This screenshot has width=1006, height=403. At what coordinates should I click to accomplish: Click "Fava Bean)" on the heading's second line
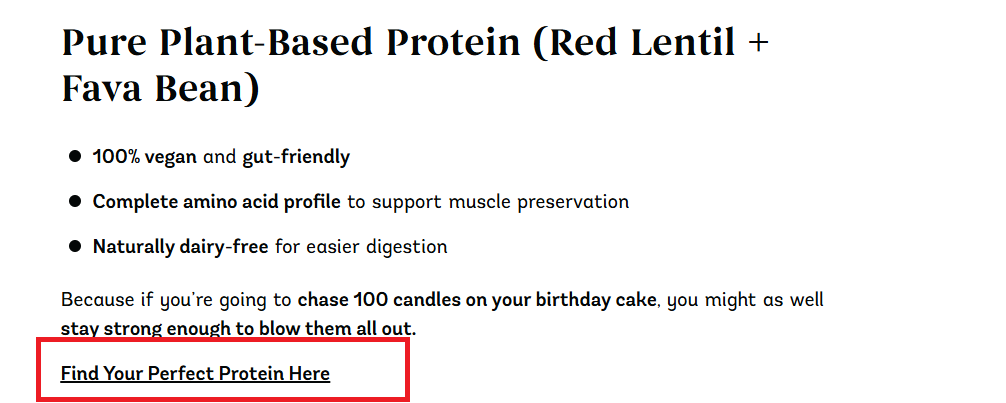[160, 90]
